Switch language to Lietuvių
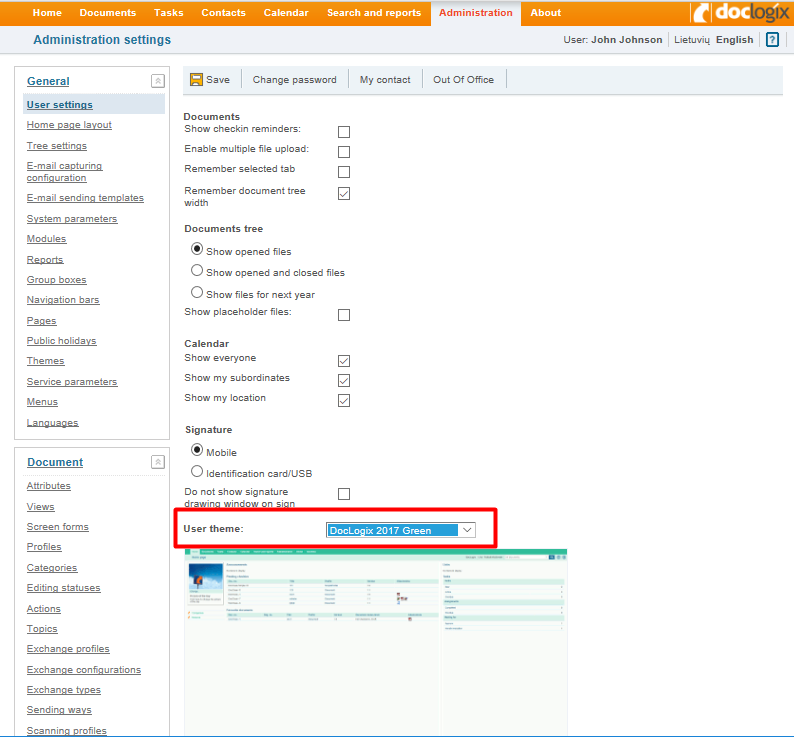This screenshot has height=737, width=794. (690, 40)
